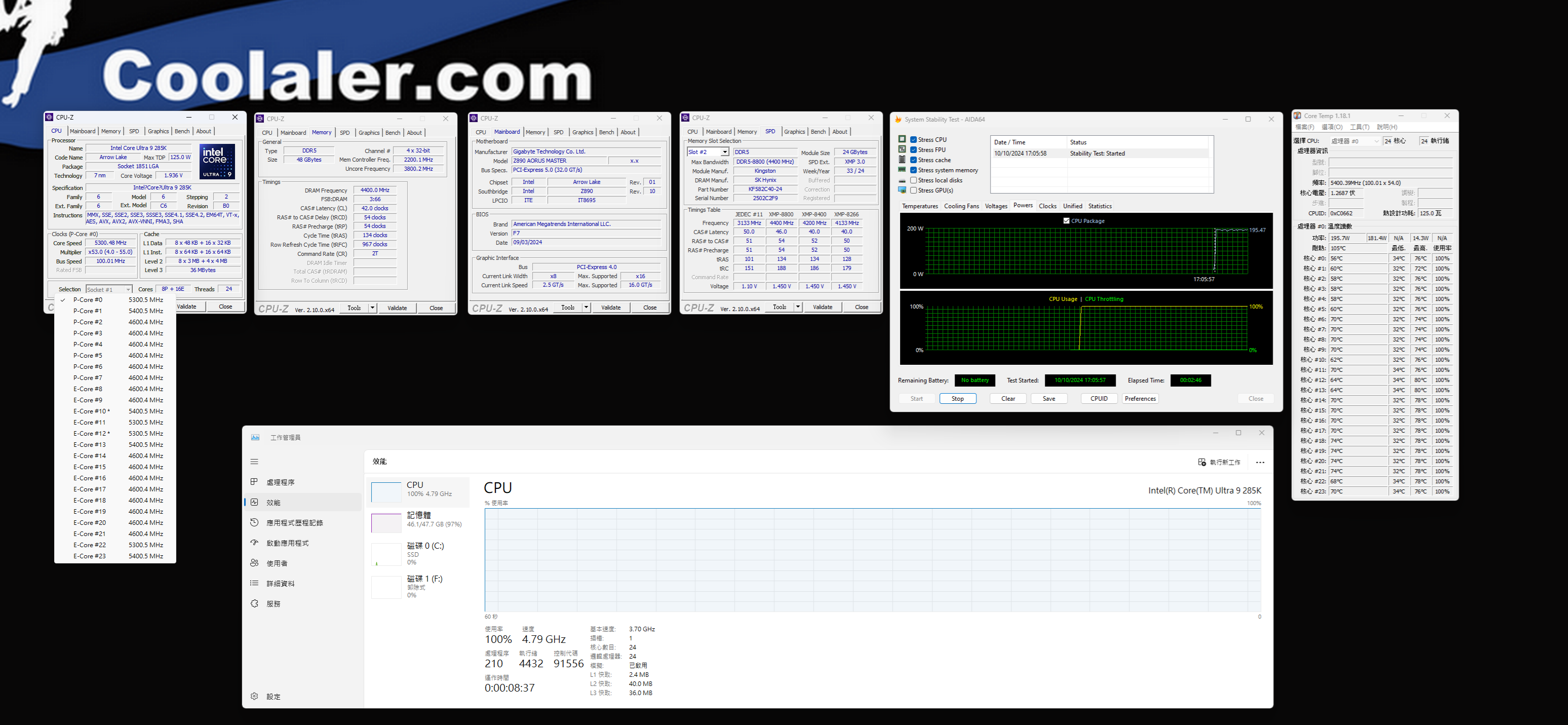Open the Task Manager hamburger navigation menu
1568x725 pixels.
point(254,462)
